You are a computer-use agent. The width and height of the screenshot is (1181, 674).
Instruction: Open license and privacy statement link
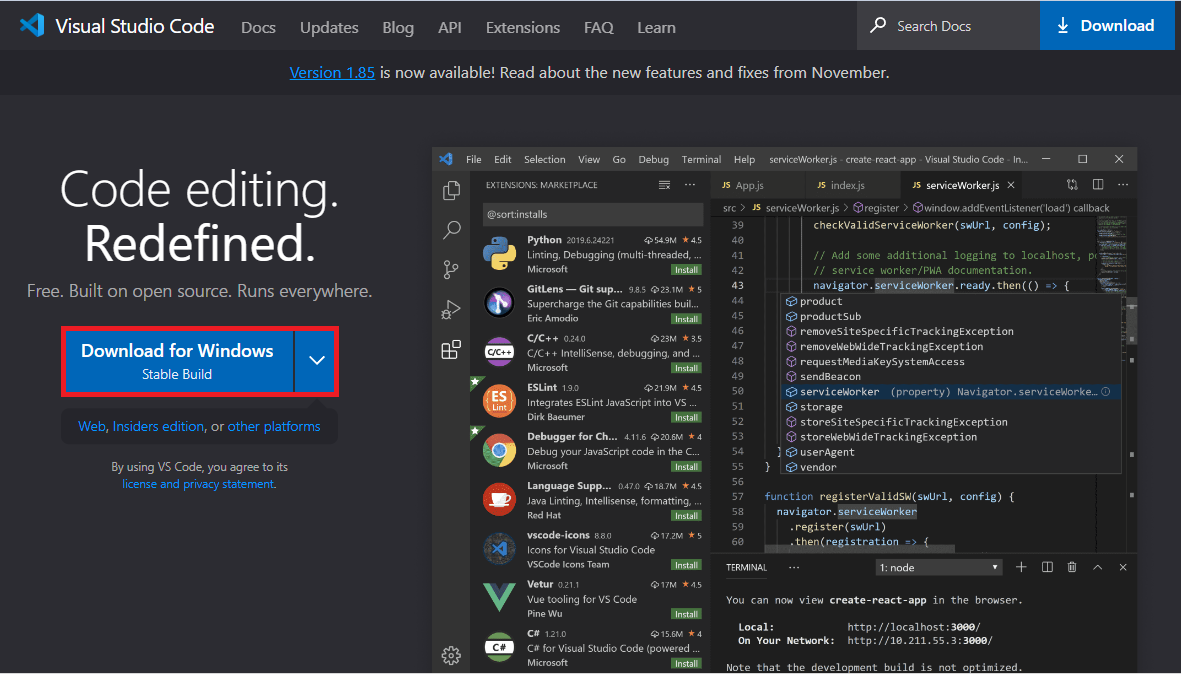coord(198,484)
